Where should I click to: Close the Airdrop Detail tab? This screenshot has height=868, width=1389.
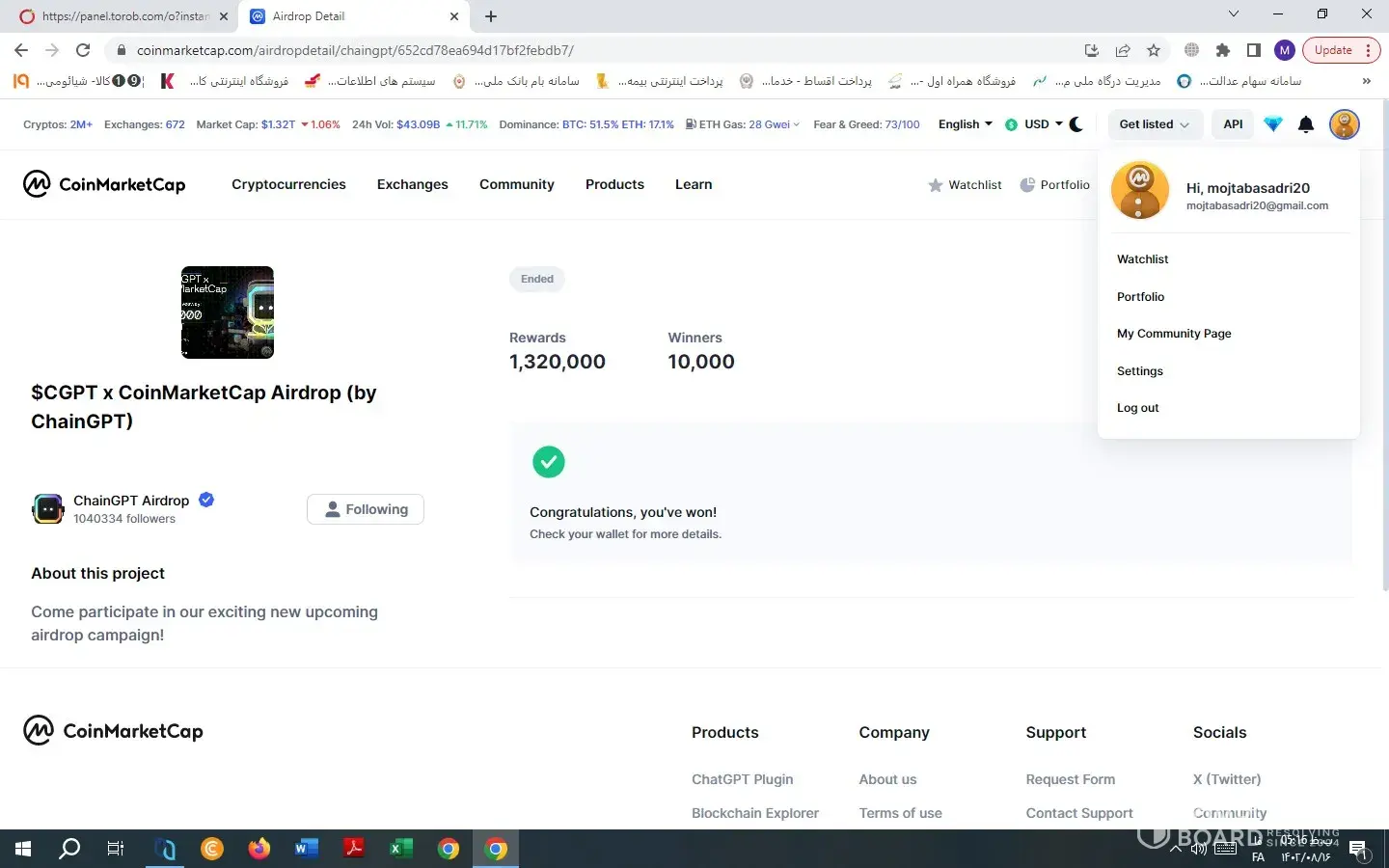click(454, 16)
